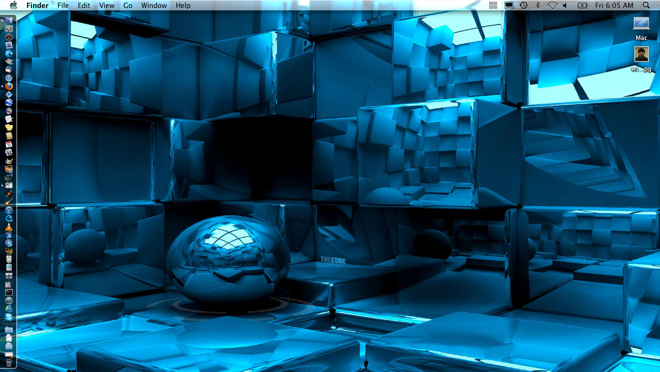Open the Help menu
Viewport: 660px width, 372px height.
(x=183, y=5)
